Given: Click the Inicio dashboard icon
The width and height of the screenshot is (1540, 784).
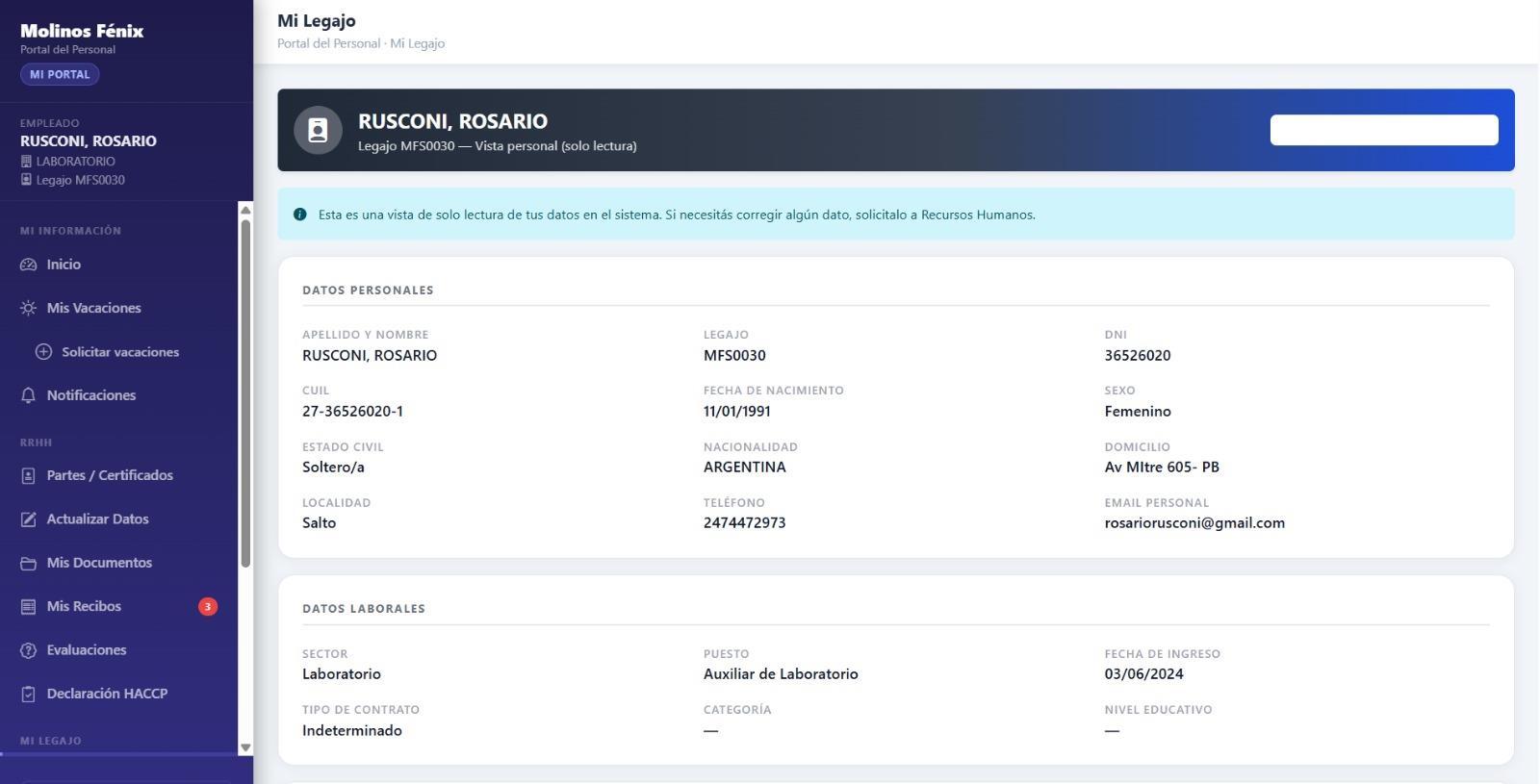Looking at the screenshot, I should (28, 265).
